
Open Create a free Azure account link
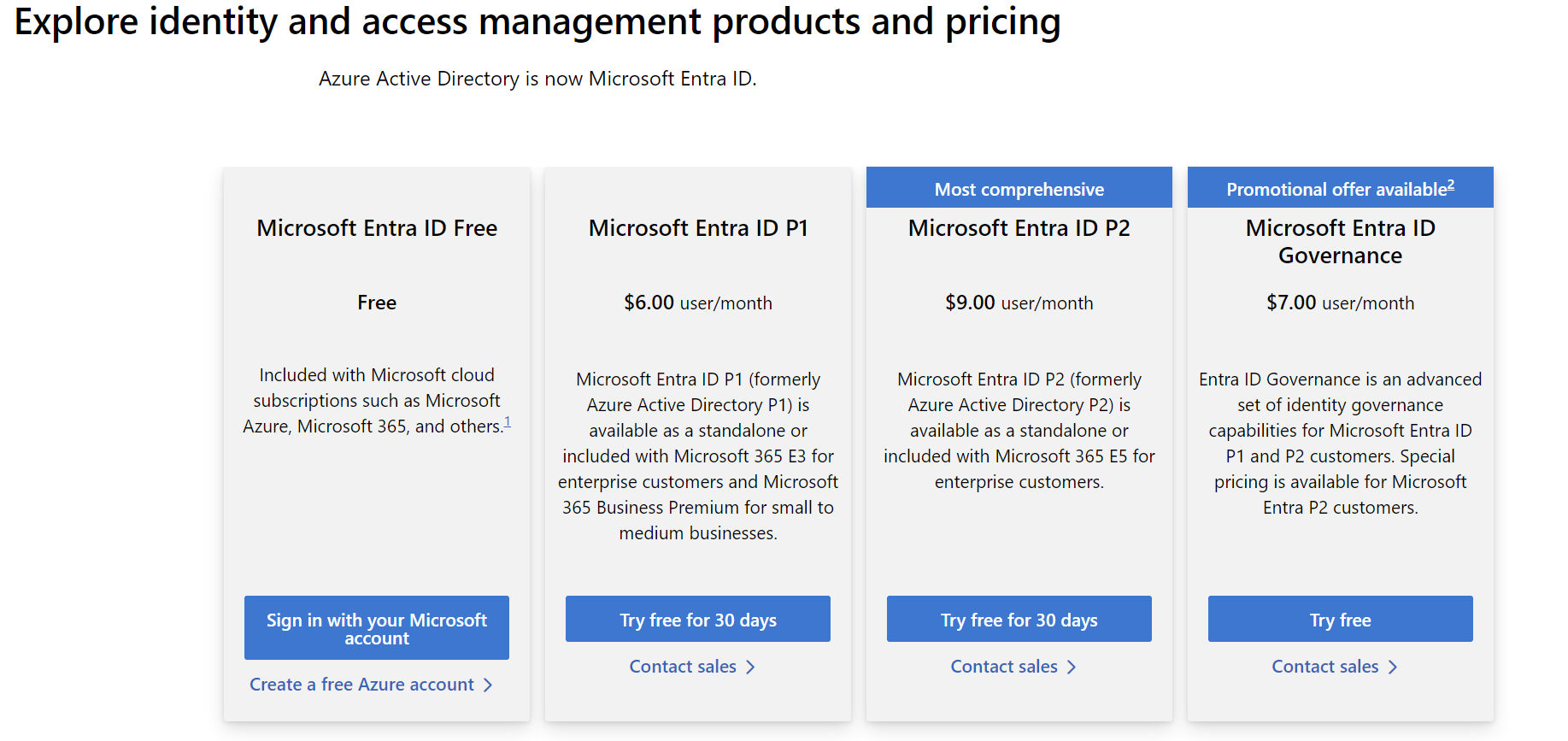coord(361,685)
